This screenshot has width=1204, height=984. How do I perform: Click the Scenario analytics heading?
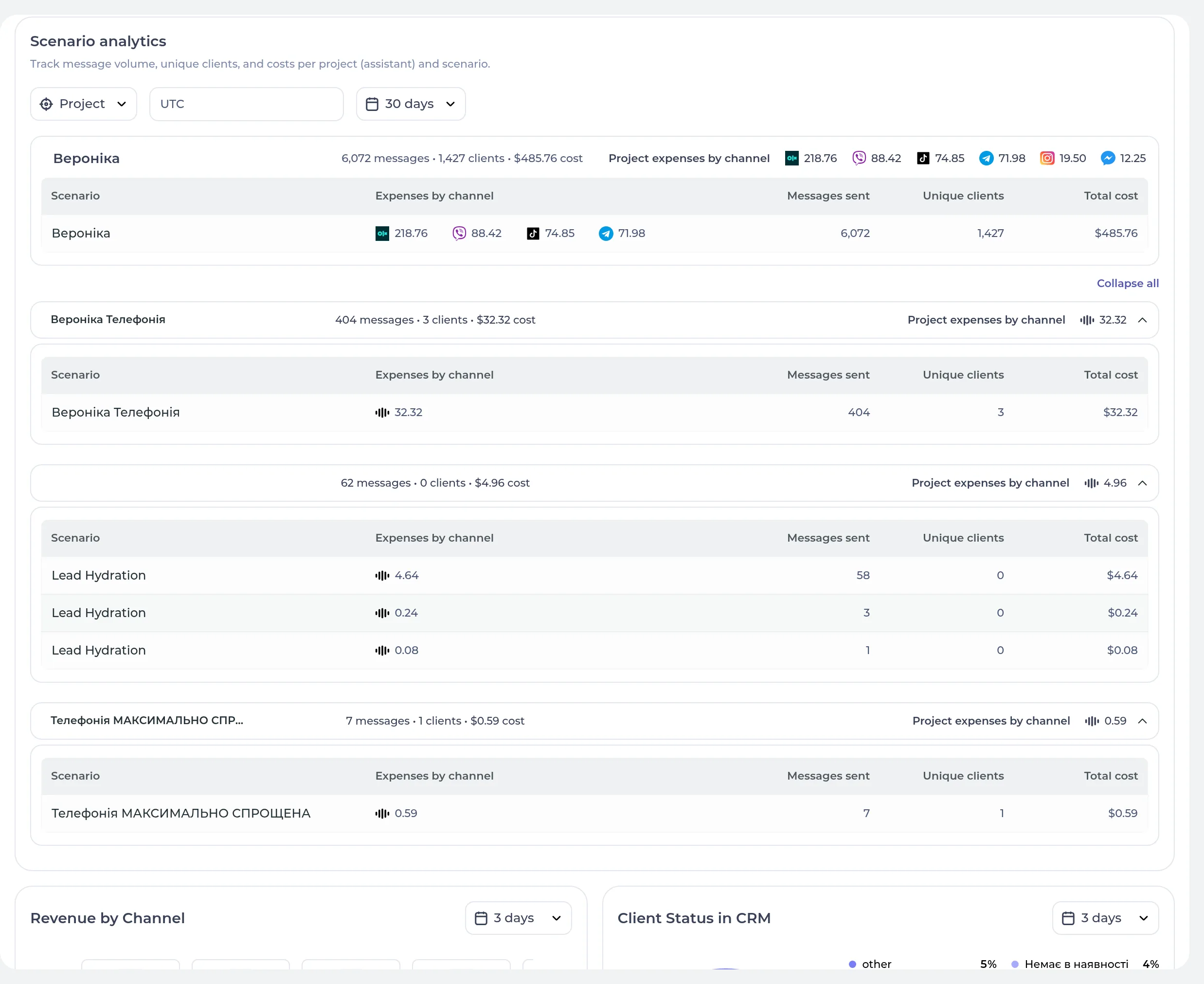[x=98, y=41]
